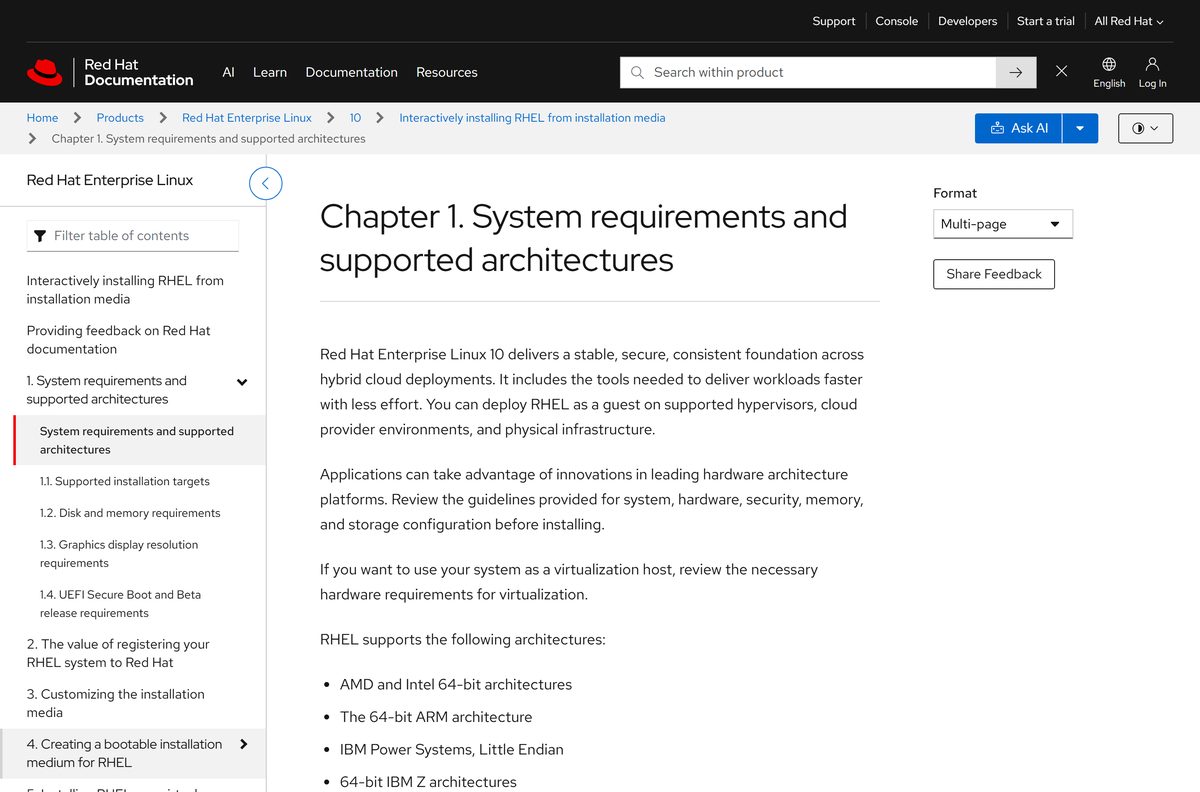Click the Chapter 1 page heading
Viewport: 1200px width, 792px height.
pos(583,238)
